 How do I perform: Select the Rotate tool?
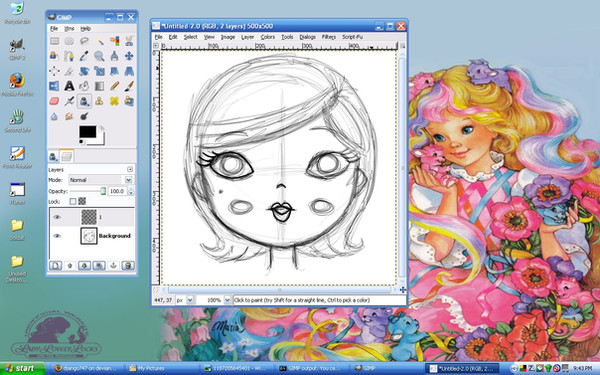click(84, 71)
